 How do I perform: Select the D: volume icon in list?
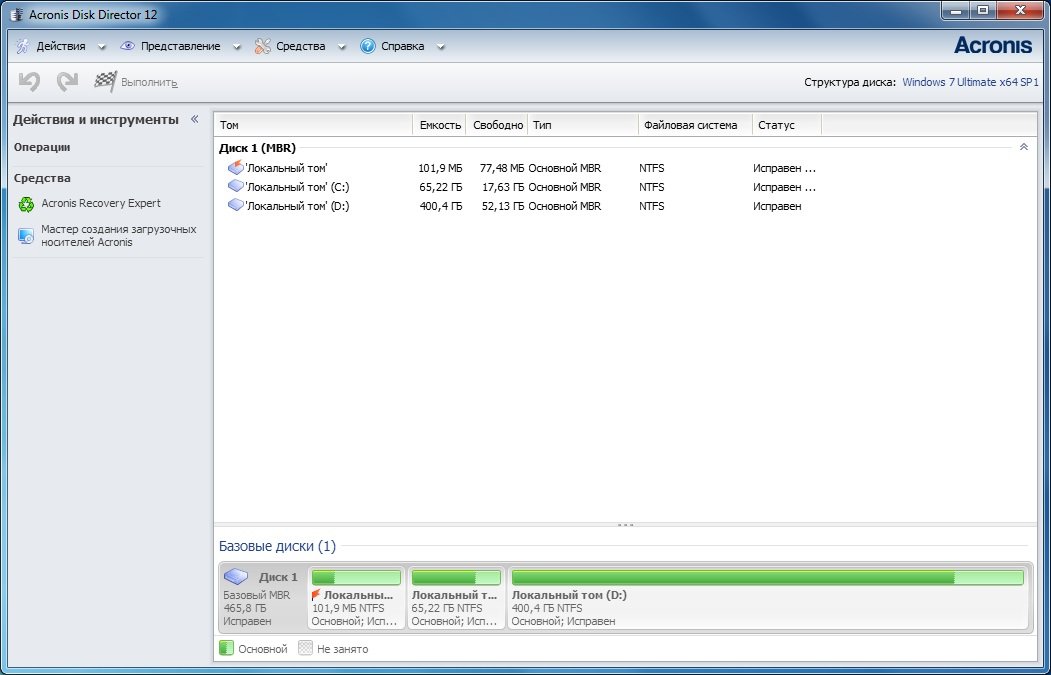(x=236, y=206)
